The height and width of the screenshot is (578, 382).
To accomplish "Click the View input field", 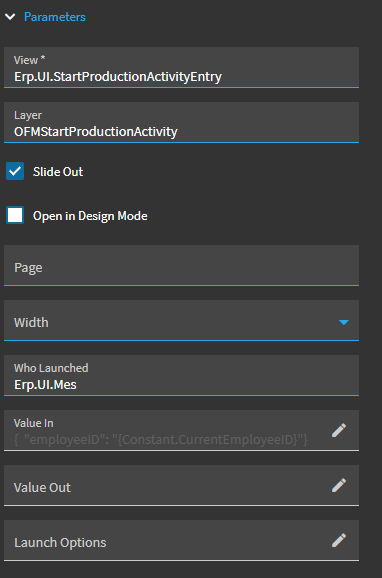I will (181, 67).
